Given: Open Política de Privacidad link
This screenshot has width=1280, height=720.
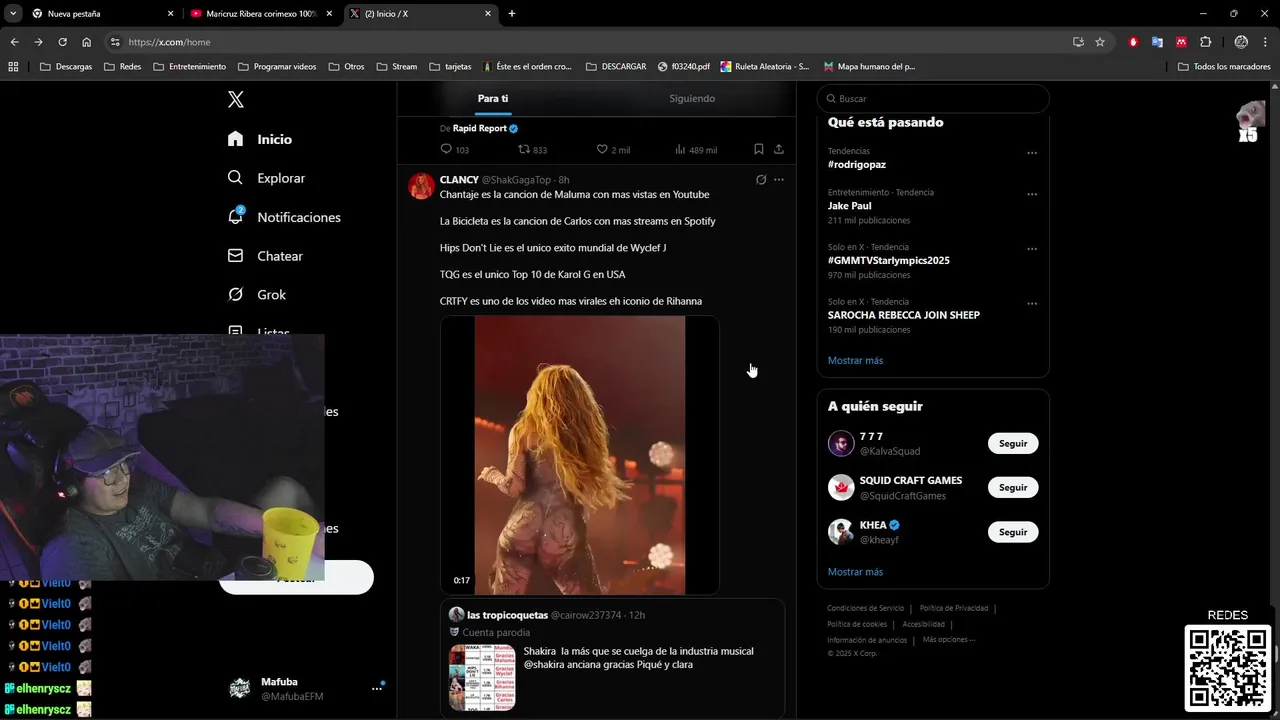Looking at the screenshot, I should click(954, 608).
